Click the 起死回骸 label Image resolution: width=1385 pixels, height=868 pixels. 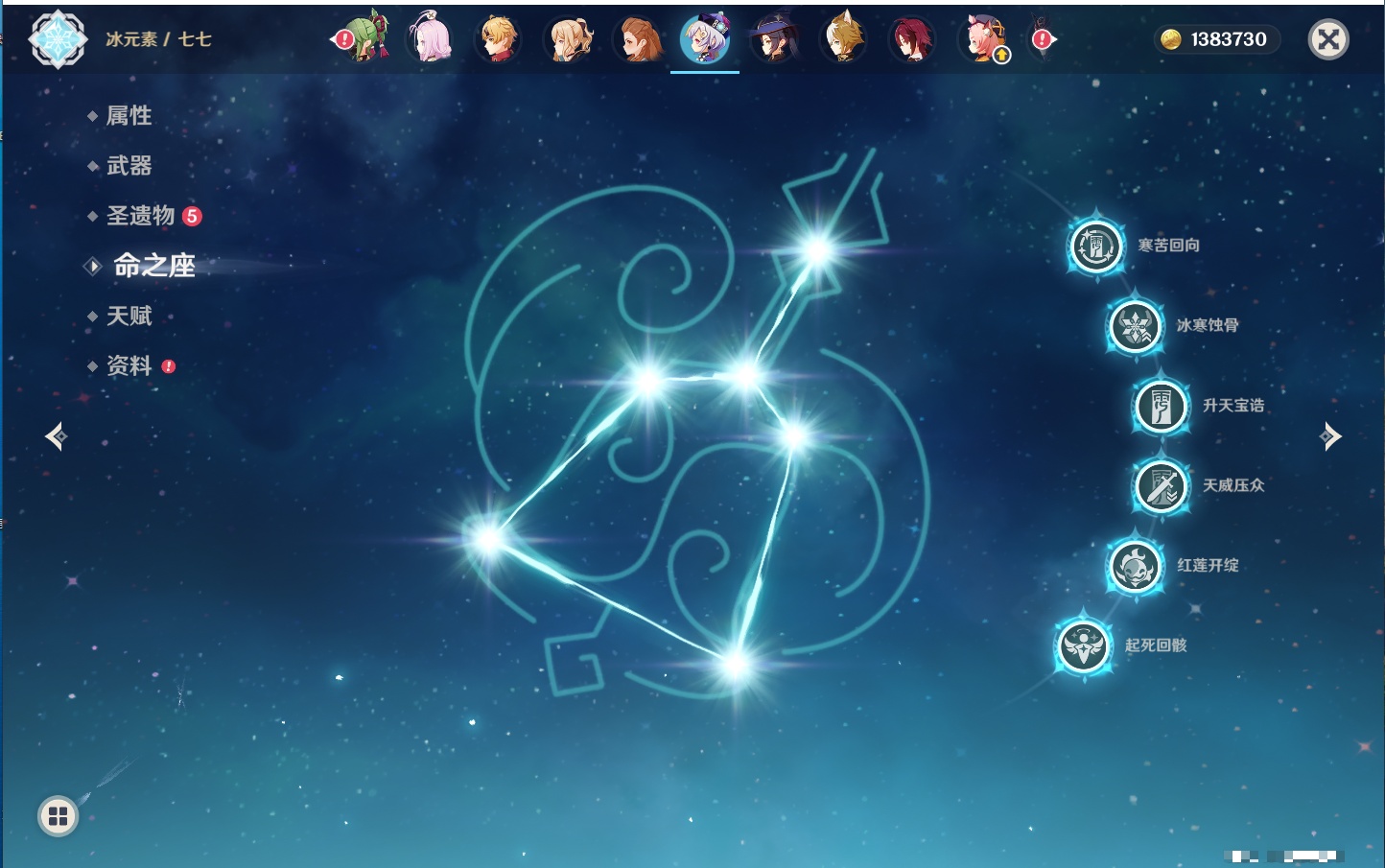click(x=1156, y=645)
